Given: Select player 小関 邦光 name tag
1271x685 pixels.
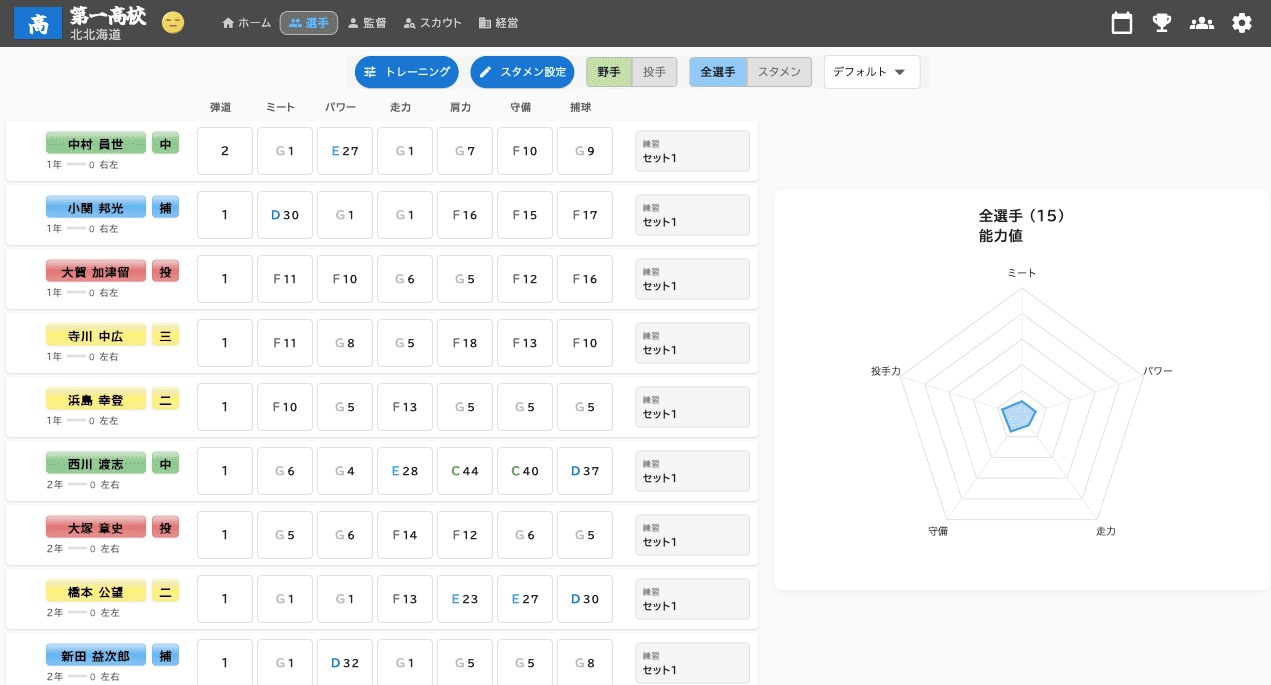Looking at the screenshot, I should [x=96, y=208].
